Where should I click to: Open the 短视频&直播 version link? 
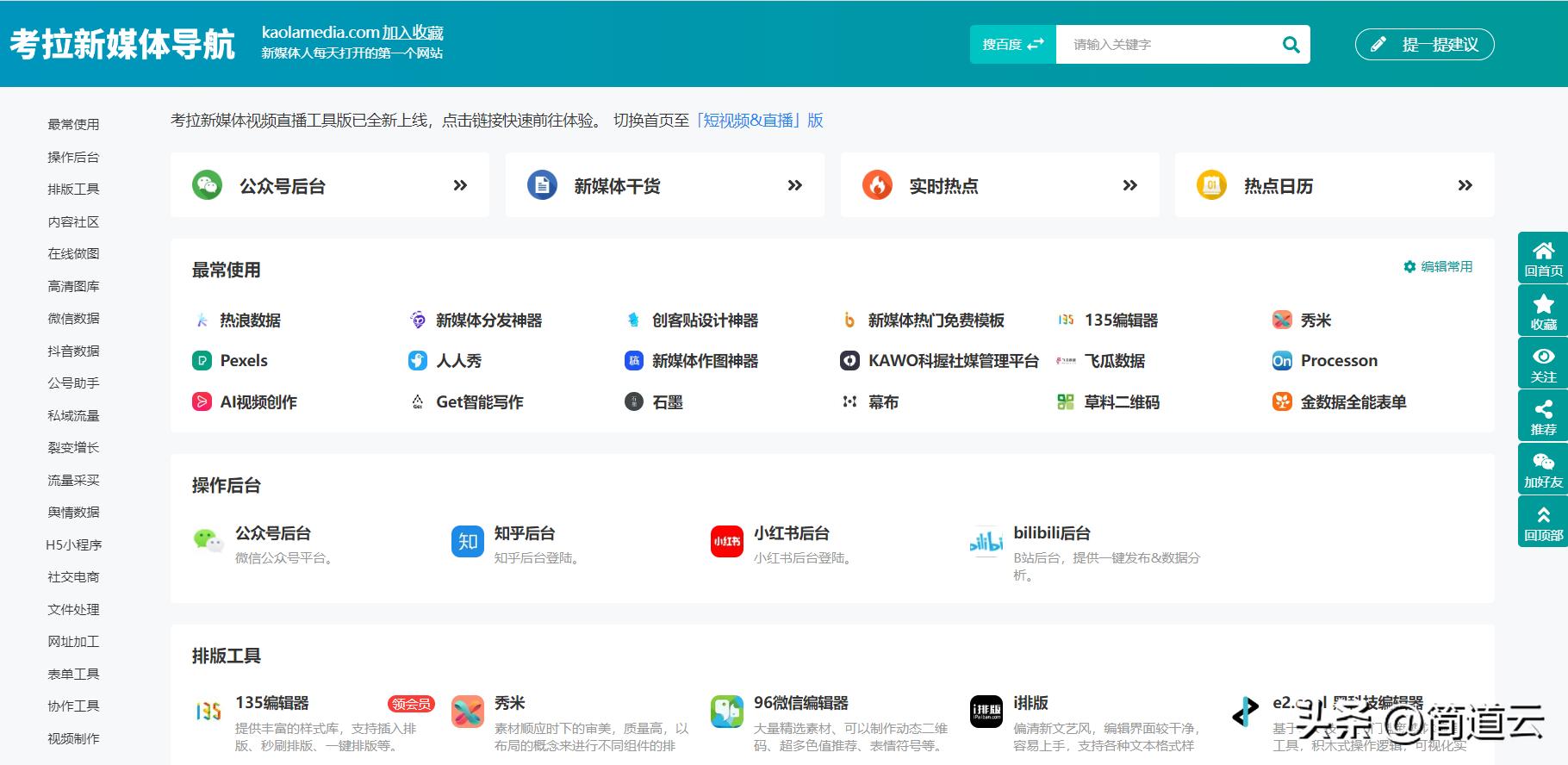point(759,121)
